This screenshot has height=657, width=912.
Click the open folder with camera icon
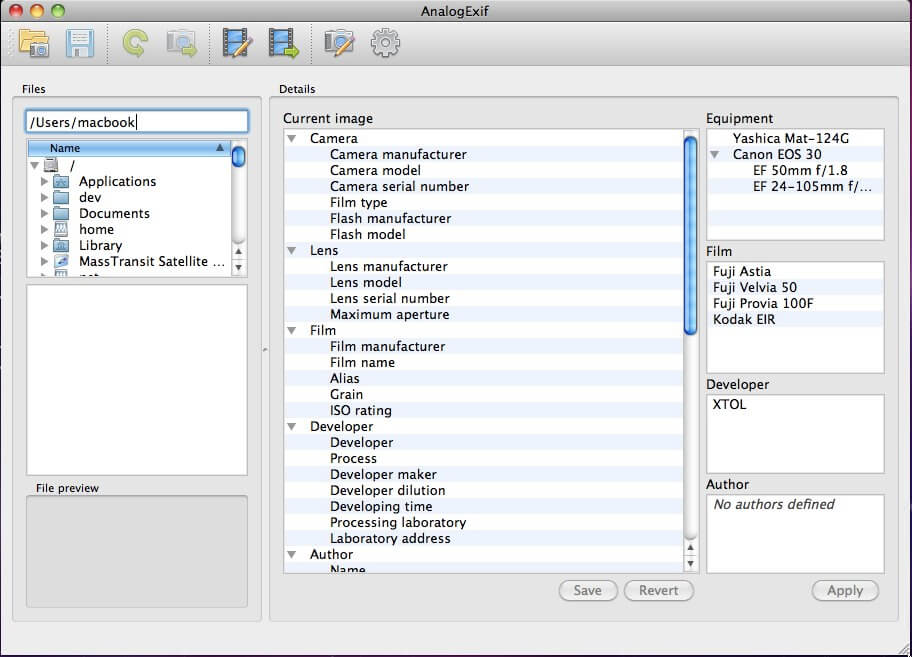click(x=33, y=43)
